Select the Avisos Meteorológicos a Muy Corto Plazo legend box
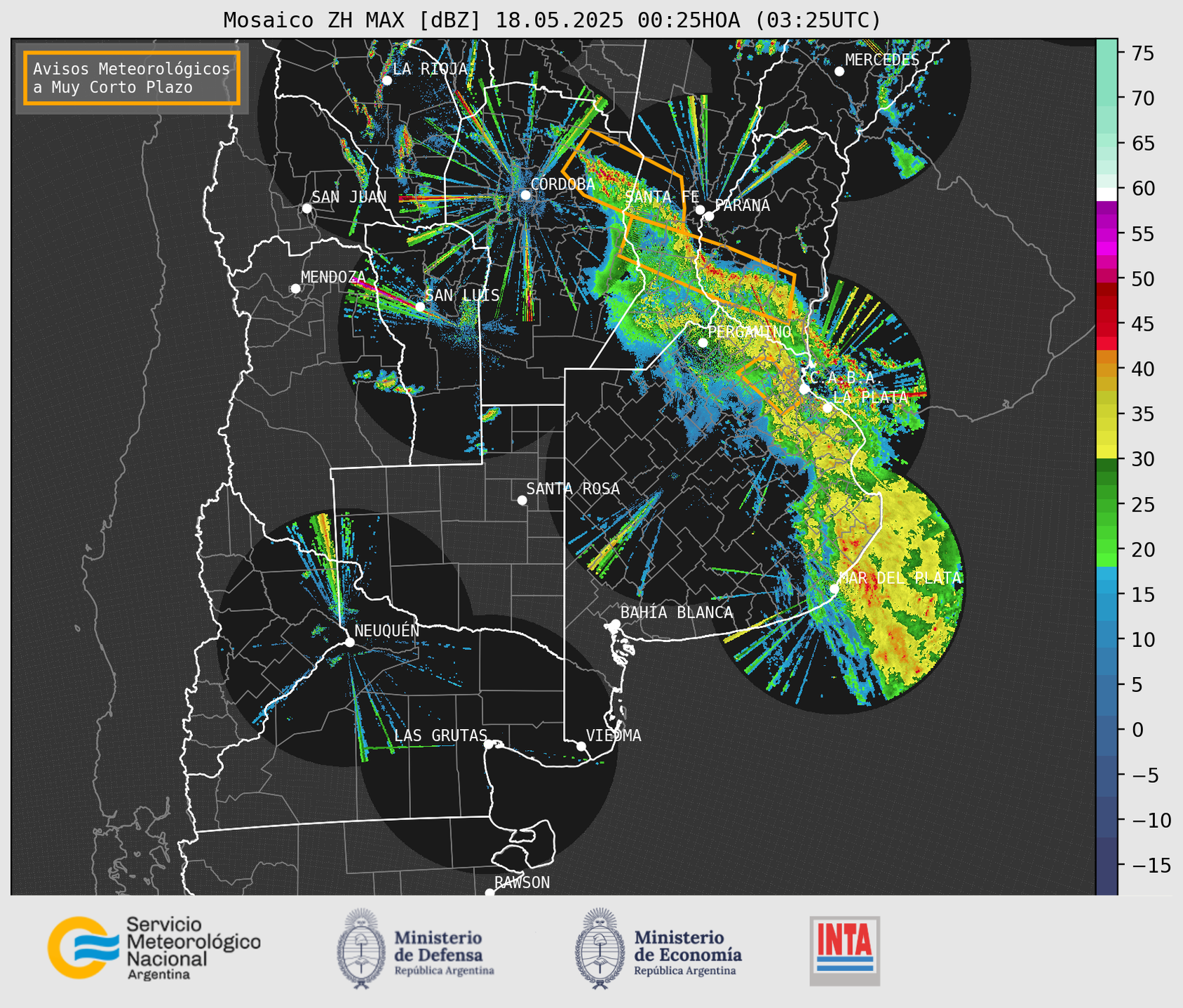The image size is (1183, 1008). (132, 78)
